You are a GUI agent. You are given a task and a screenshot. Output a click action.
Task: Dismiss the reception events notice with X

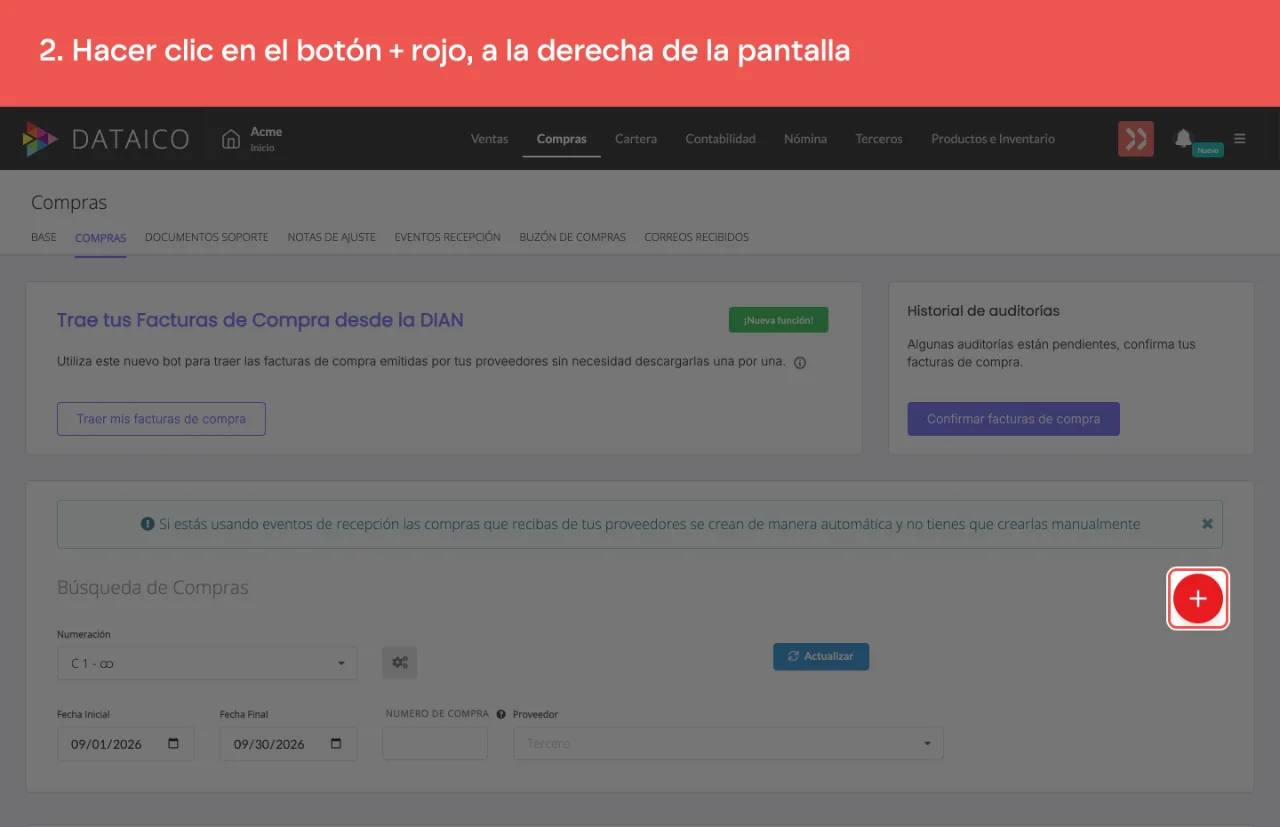click(x=1207, y=523)
